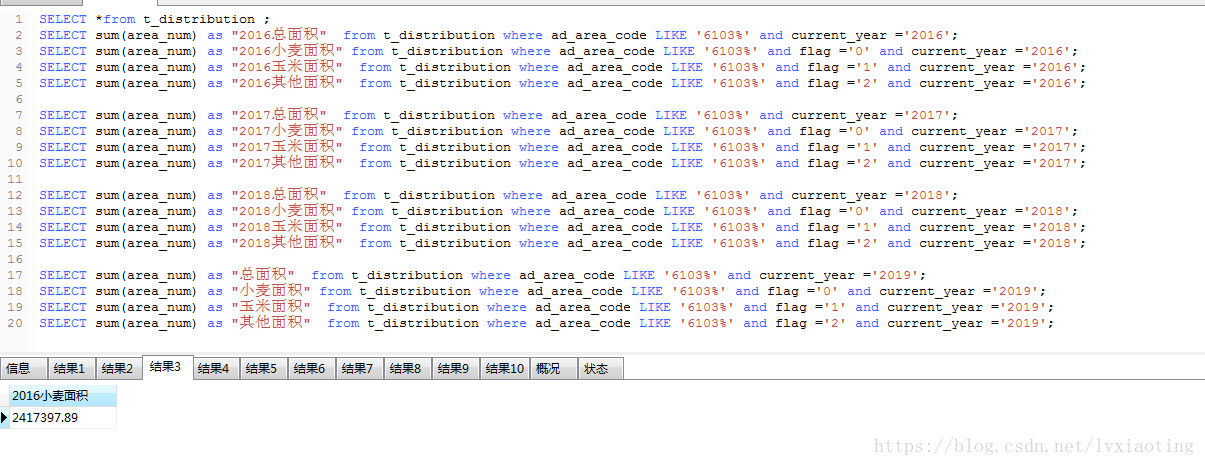Viewport: 1205px width, 466px height.
Task: Click line number 6 in the gutter
Action: pos(18,99)
